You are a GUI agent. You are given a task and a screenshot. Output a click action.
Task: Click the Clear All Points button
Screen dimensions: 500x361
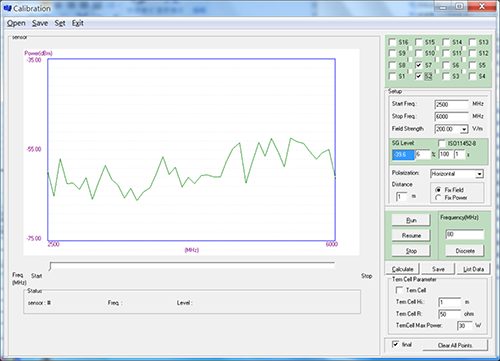[x=455, y=345]
